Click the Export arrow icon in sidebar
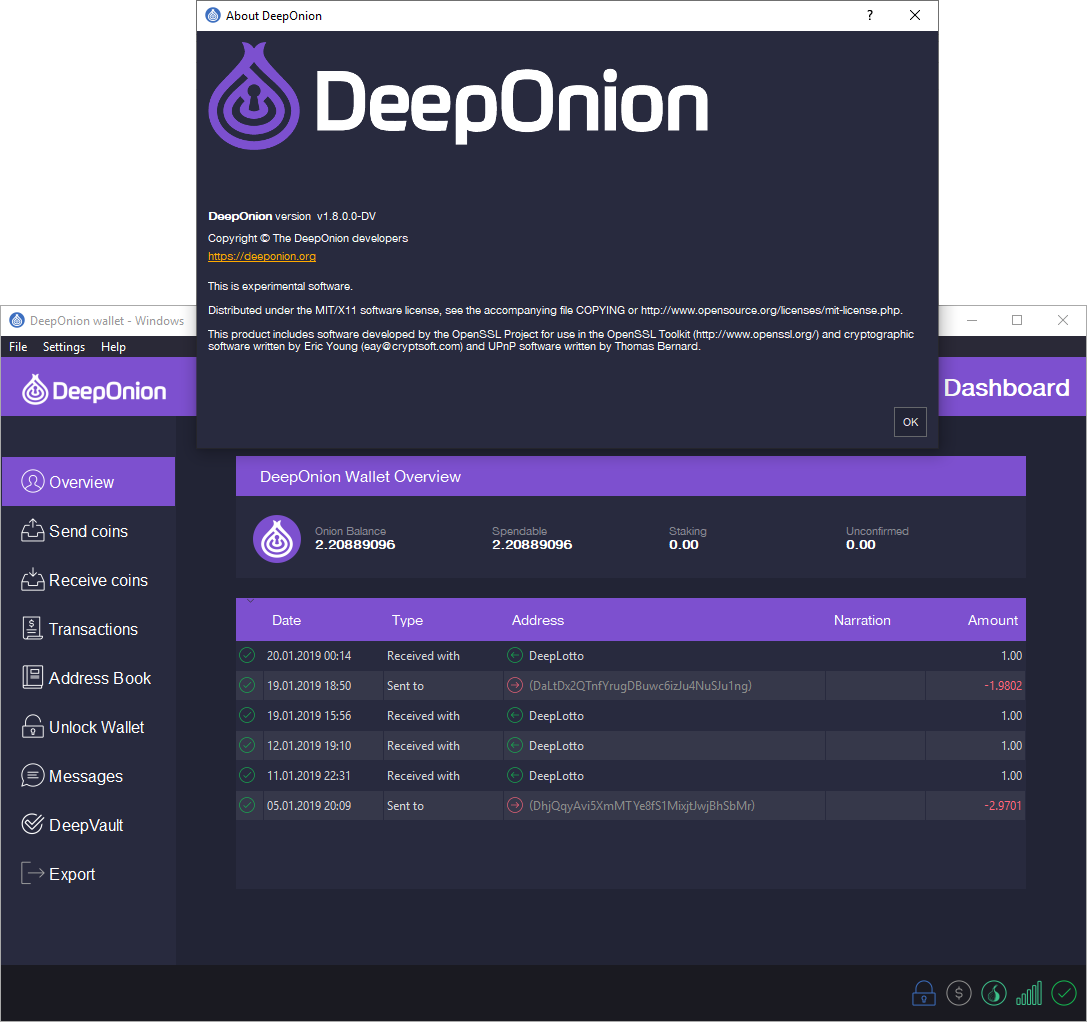Screen dimensions: 1087x1022 (x=33, y=873)
